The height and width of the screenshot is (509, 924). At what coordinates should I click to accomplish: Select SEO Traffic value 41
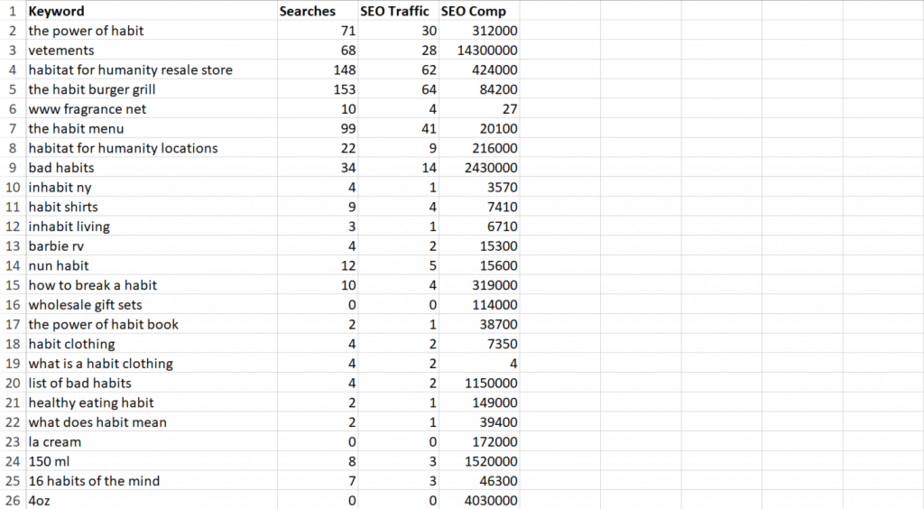[x=398, y=128]
